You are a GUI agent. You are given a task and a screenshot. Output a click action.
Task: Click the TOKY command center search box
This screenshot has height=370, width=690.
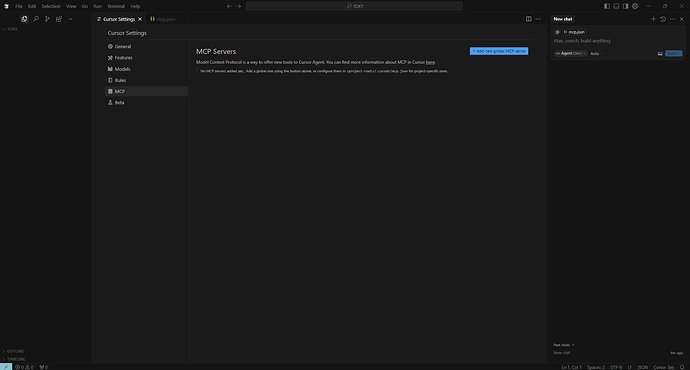354,6
